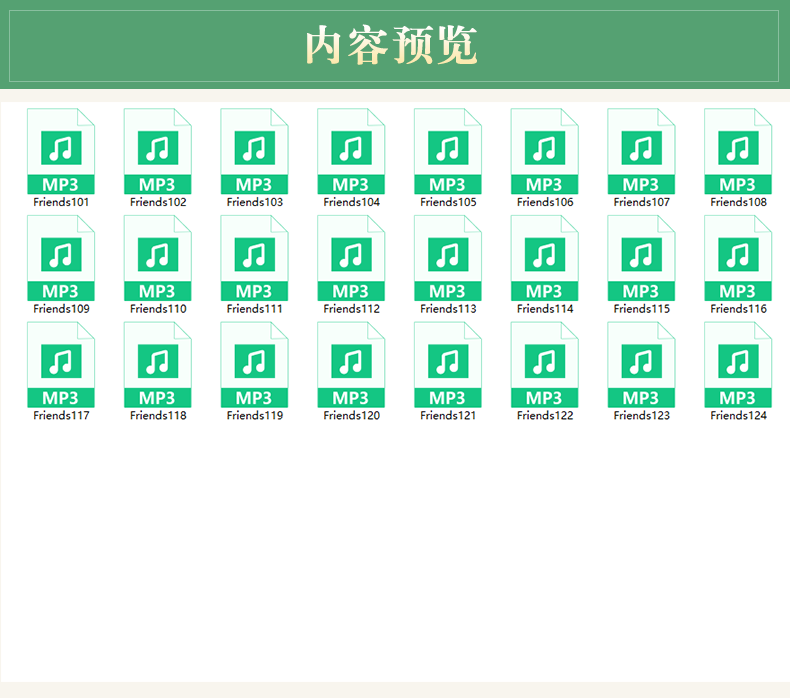Click the Friends124 music file icon
Viewport: 790px width, 698px height.
(x=738, y=365)
